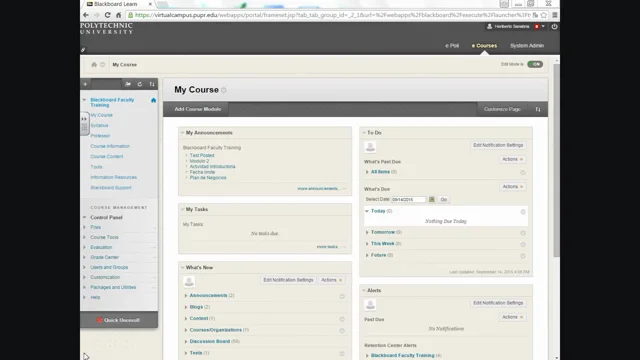The image size is (640, 360).
Task: Reload the page with refresh icon
Action: coord(107,15)
